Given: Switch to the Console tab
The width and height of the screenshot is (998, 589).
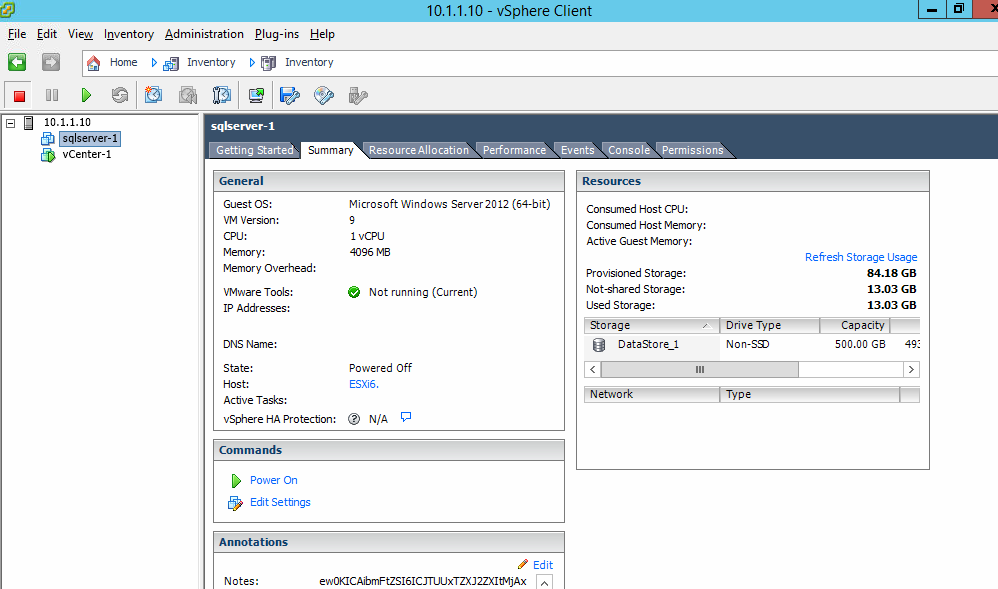Looking at the screenshot, I should click(x=629, y=150).
